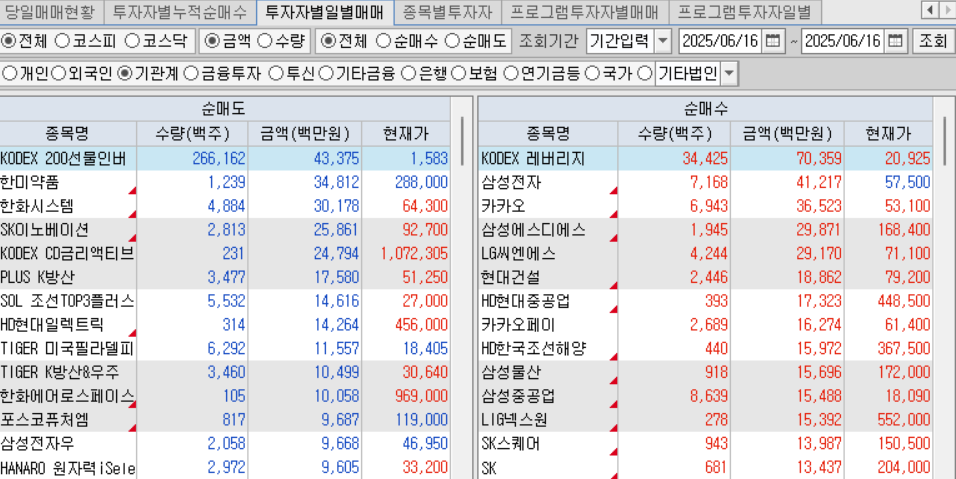Select 코스닥 radio button
Viewport: 956px width, 479px height.
coord(132,41)
